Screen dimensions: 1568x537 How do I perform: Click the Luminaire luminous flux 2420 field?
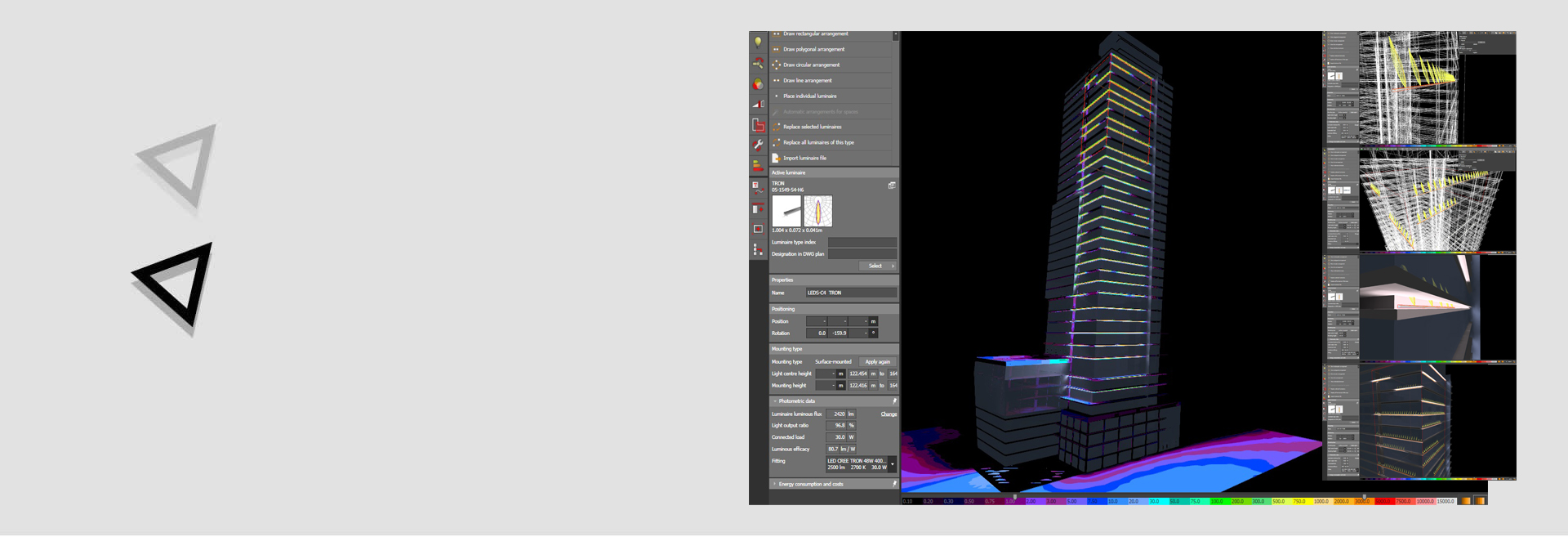835,414
